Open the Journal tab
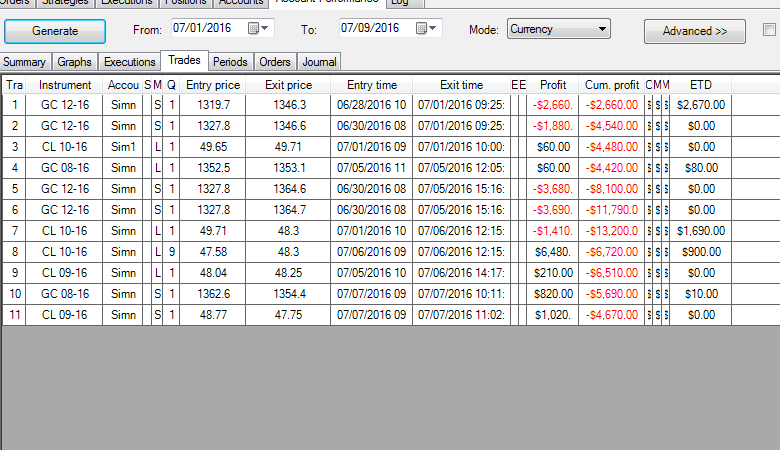780x450 pixels. coord(319,62)
